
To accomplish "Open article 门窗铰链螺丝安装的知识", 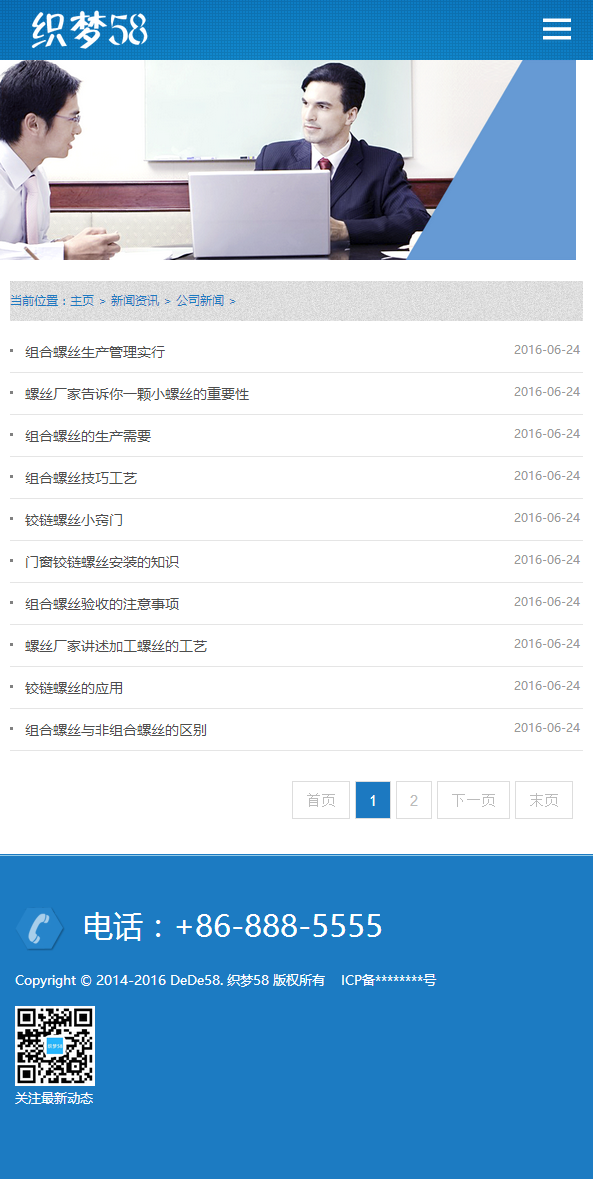I will 102,562.
